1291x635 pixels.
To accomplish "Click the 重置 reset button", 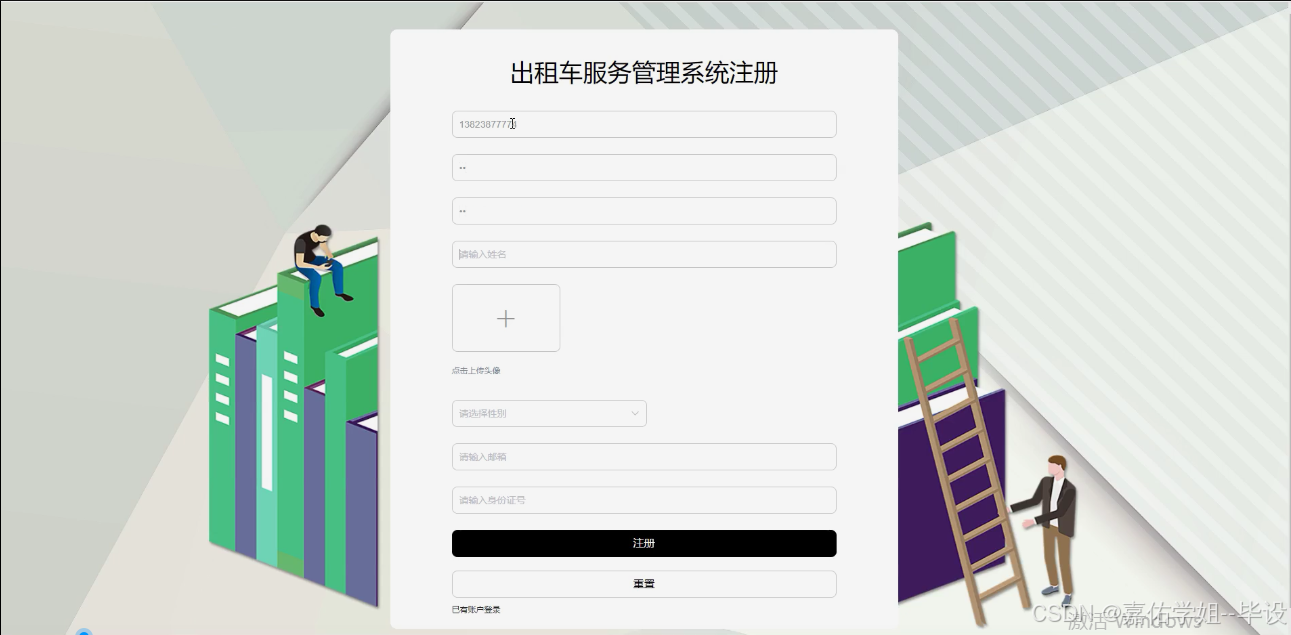I will 644,584.
